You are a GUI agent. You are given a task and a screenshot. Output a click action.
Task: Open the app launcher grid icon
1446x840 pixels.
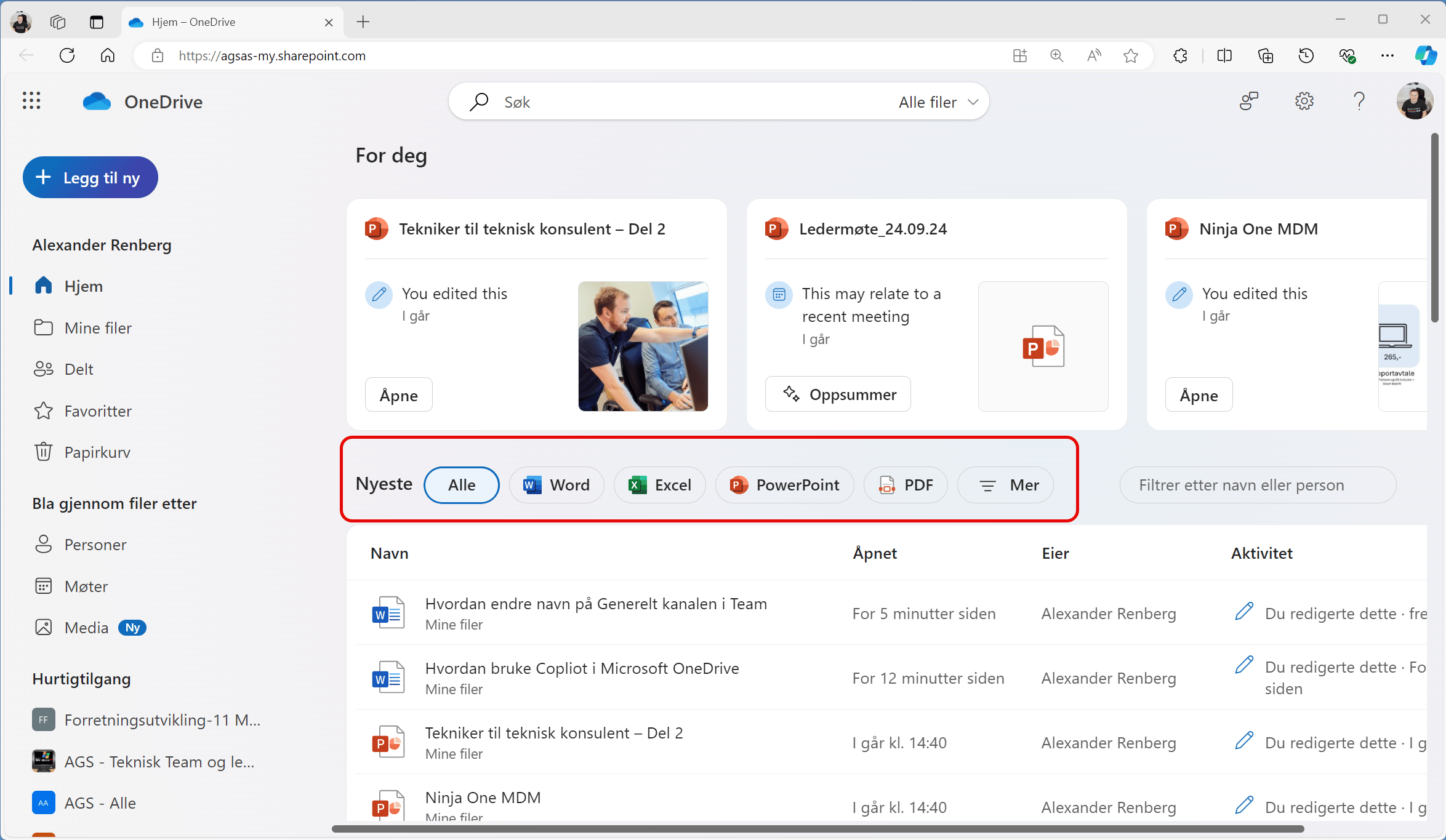(31, 101)
